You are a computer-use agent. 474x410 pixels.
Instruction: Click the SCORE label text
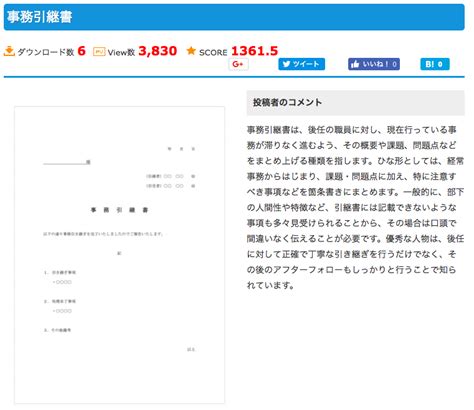213,52
